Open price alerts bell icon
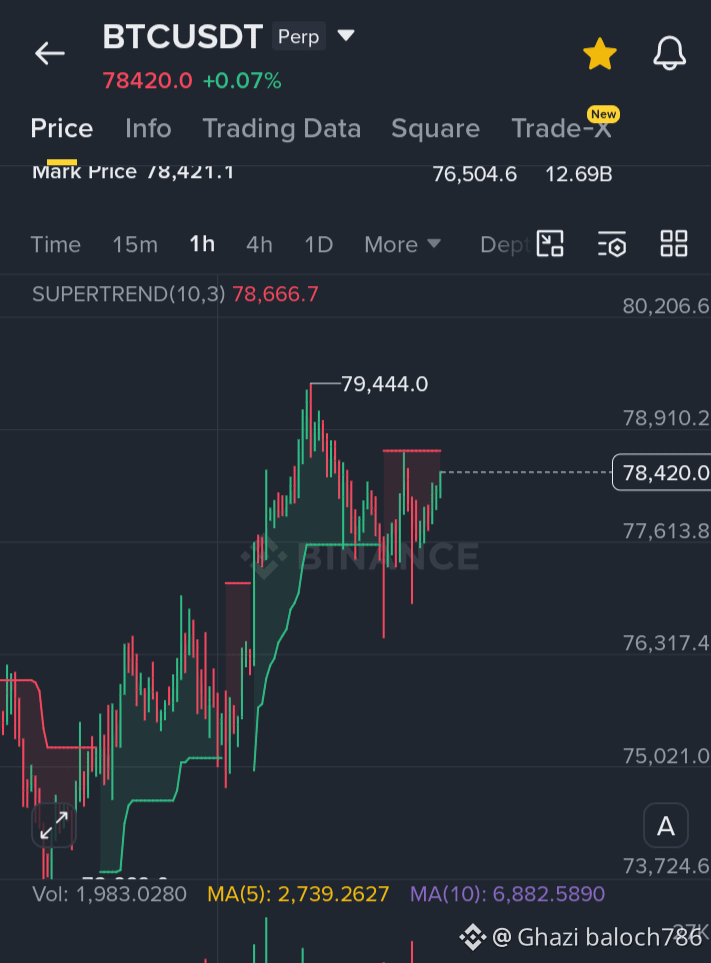This screenshot has width=711, height=963. [669, 53]
